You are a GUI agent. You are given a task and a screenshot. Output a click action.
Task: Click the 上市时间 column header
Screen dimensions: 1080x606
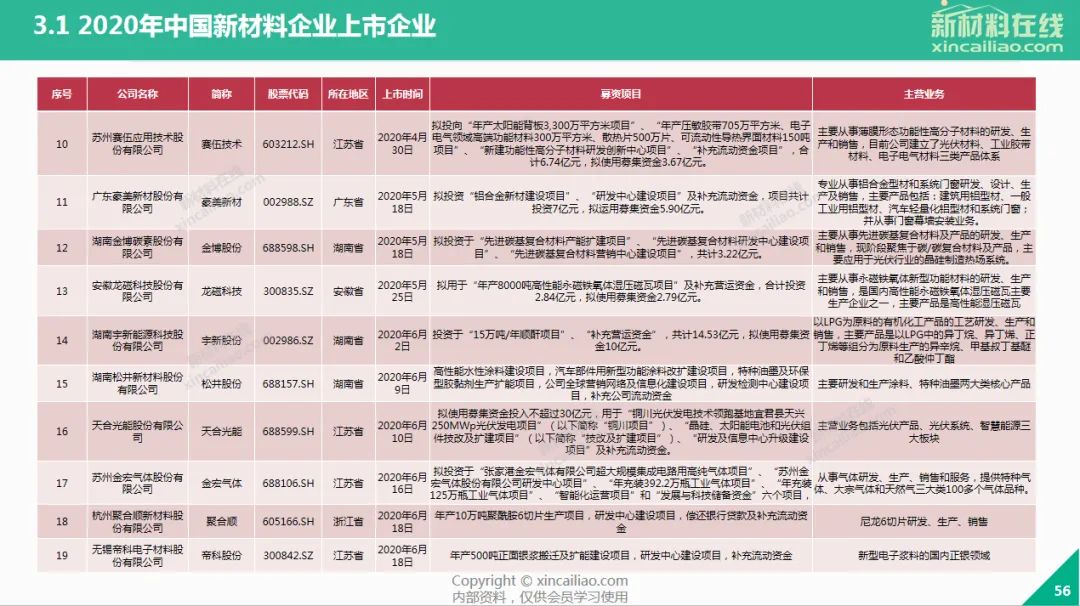[x=402, y=94]
